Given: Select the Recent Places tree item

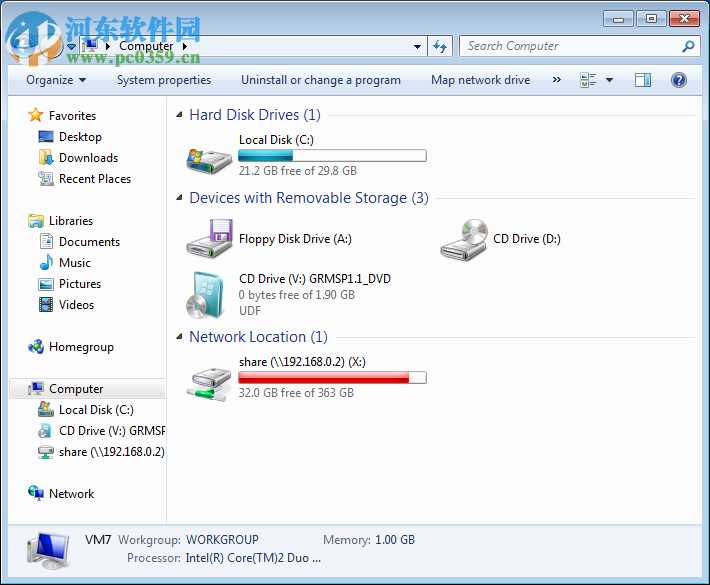Looking at the screenshot, I should point(95,179).
